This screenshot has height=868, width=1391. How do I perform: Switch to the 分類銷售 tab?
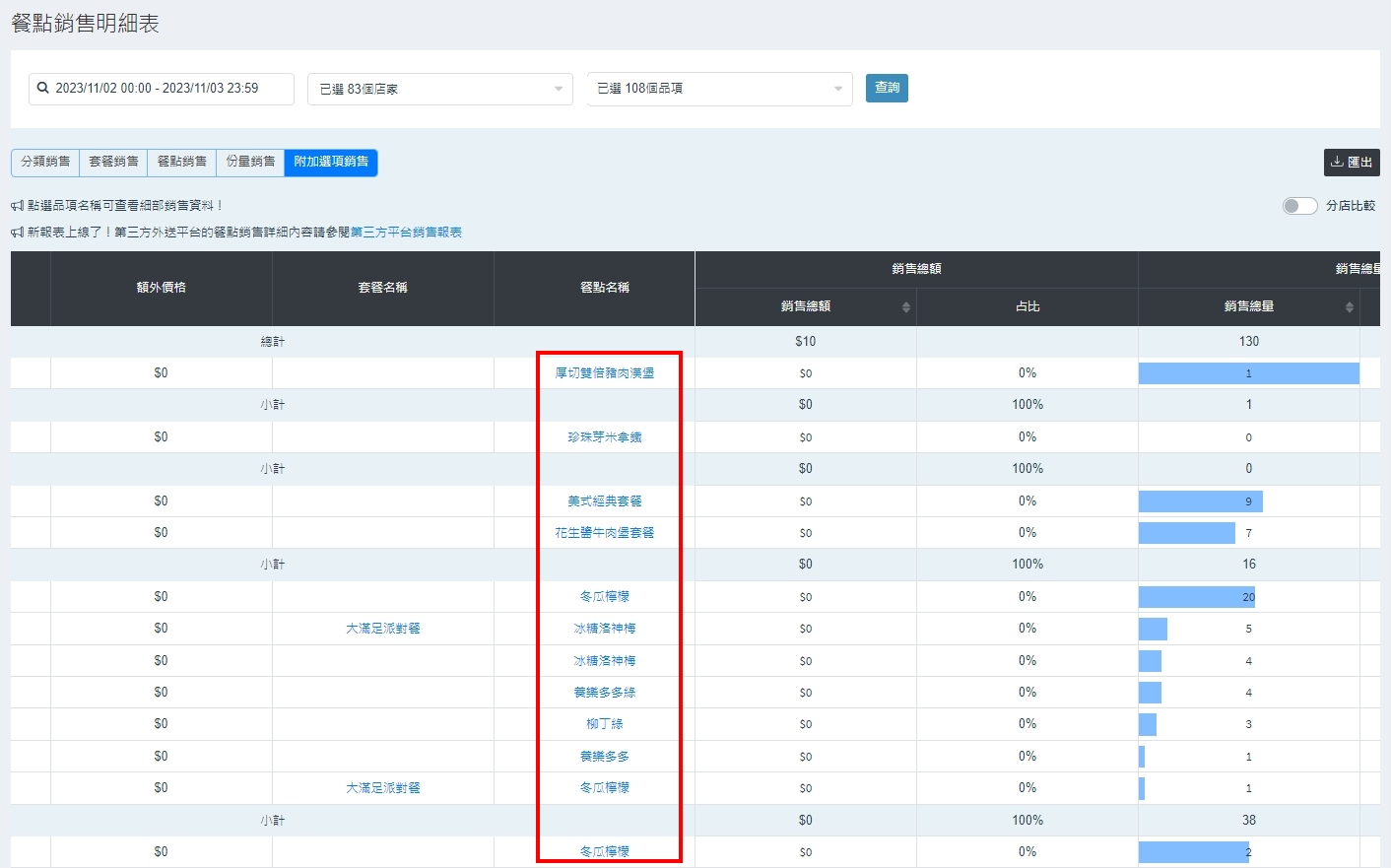(x=45, y=163)
